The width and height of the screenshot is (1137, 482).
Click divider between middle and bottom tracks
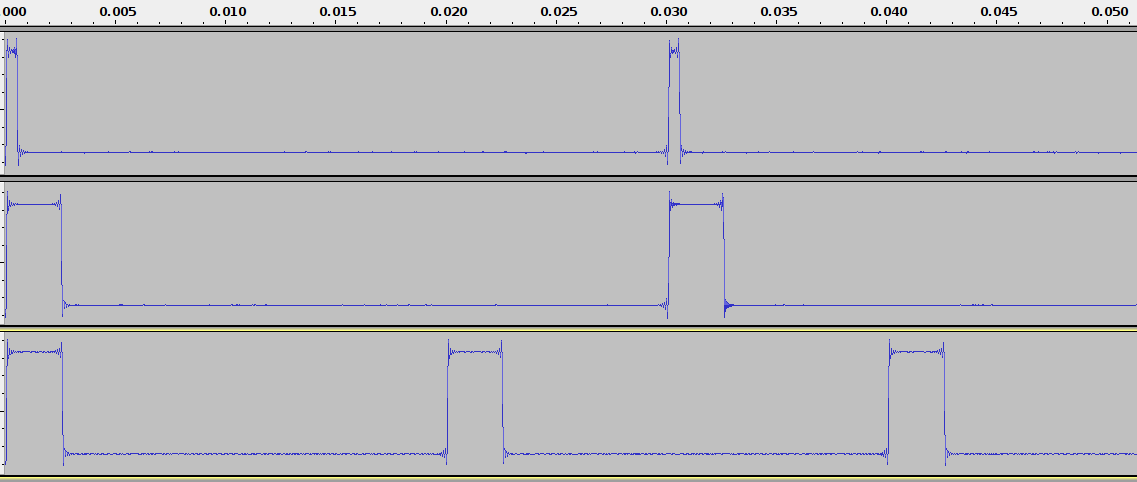[x=568, y=327]
